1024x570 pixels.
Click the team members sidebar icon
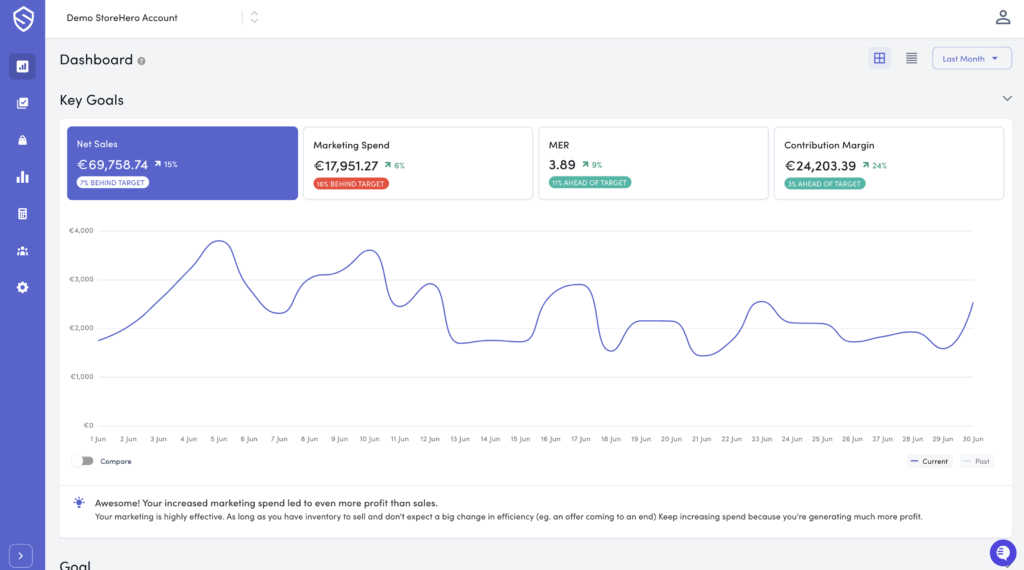[x=22, y=251]
